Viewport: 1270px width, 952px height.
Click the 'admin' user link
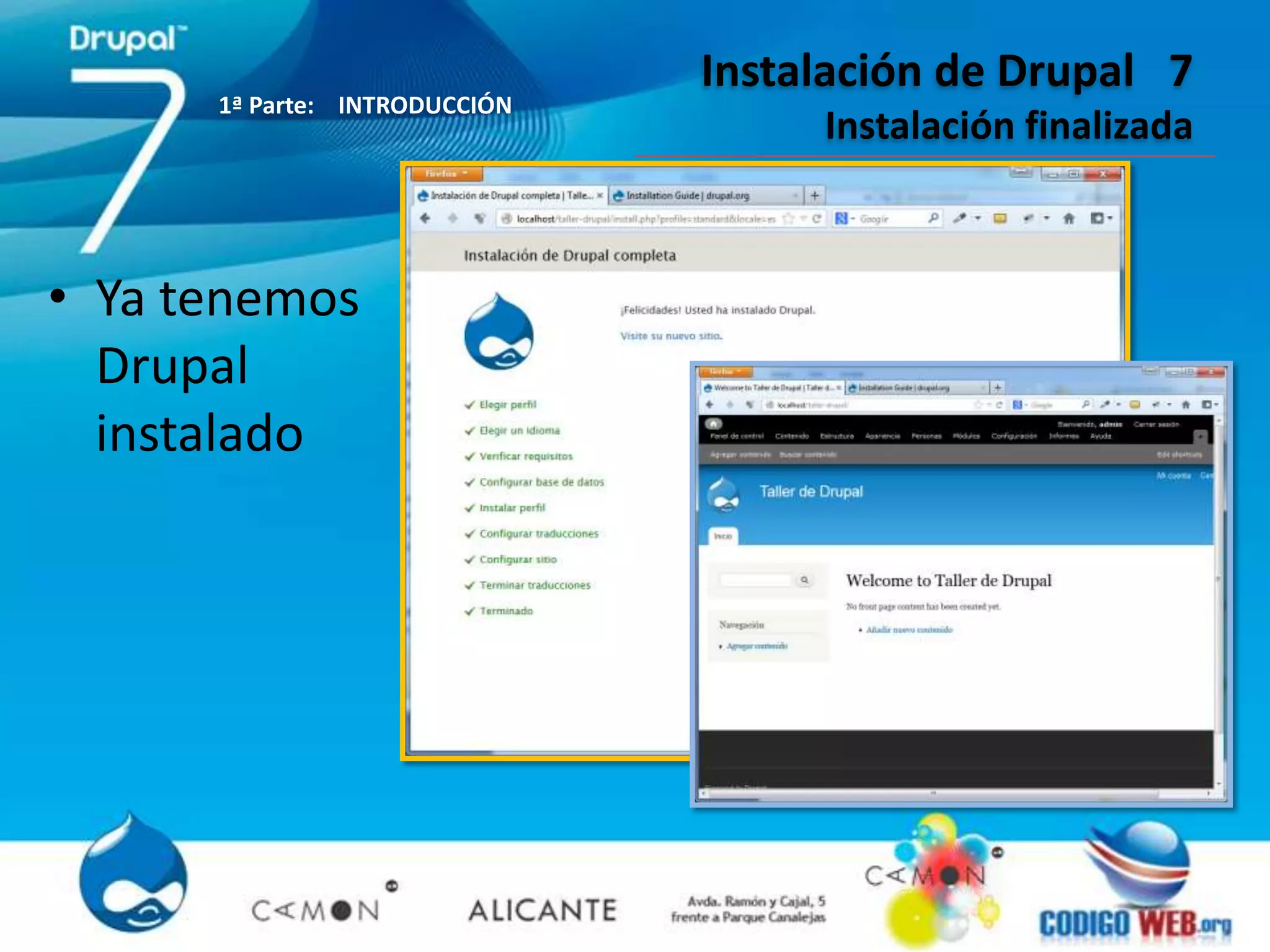click(1111, 425)
